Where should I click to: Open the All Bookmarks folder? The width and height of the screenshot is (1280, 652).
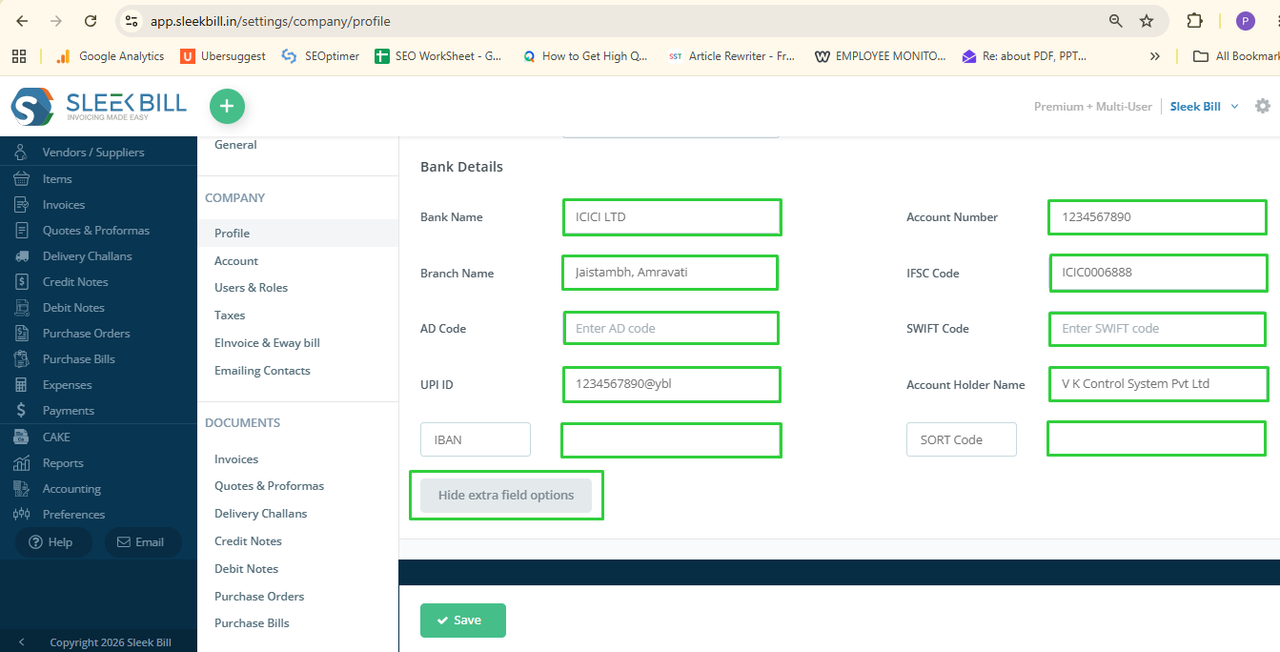1236,56
